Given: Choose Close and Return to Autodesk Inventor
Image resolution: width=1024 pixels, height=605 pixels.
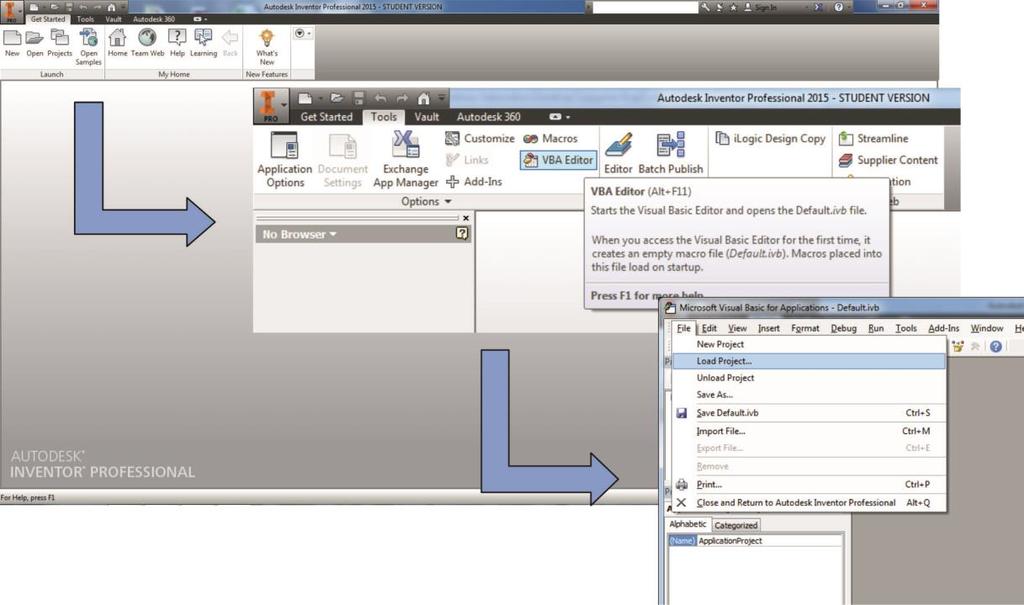Looking at the screenshot, I should click(808, 502).
